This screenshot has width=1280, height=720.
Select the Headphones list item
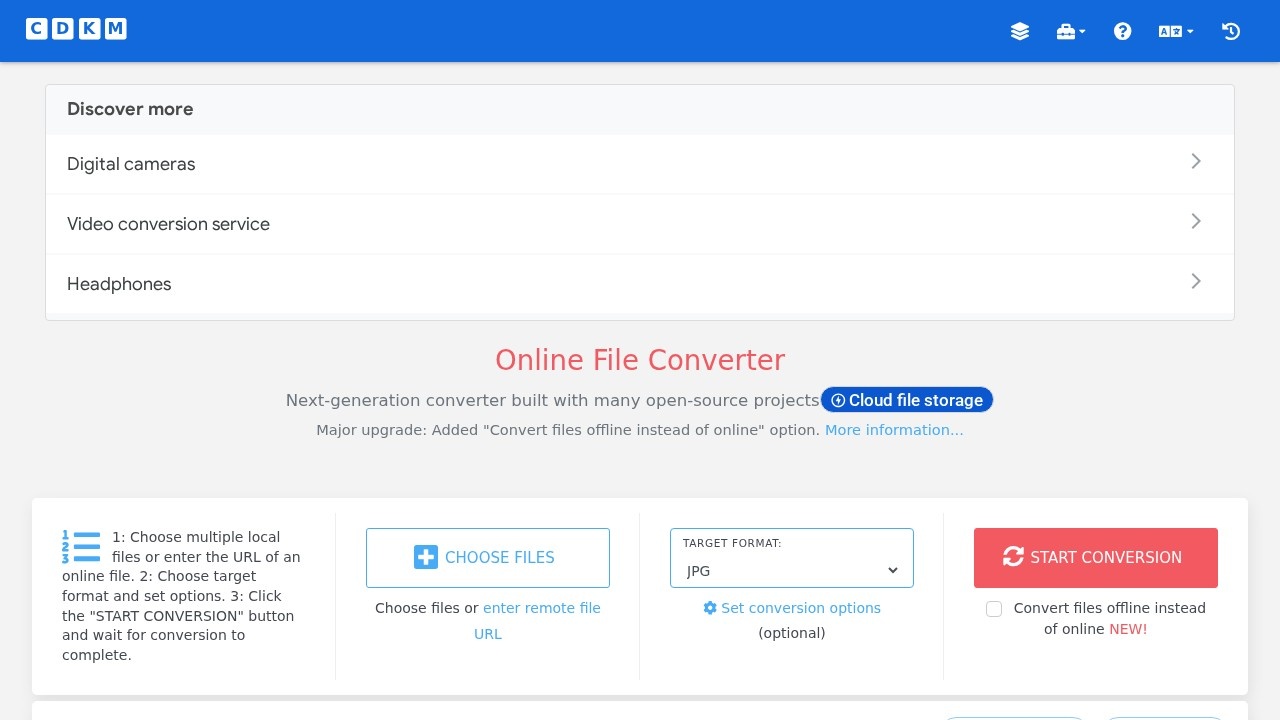119,284
